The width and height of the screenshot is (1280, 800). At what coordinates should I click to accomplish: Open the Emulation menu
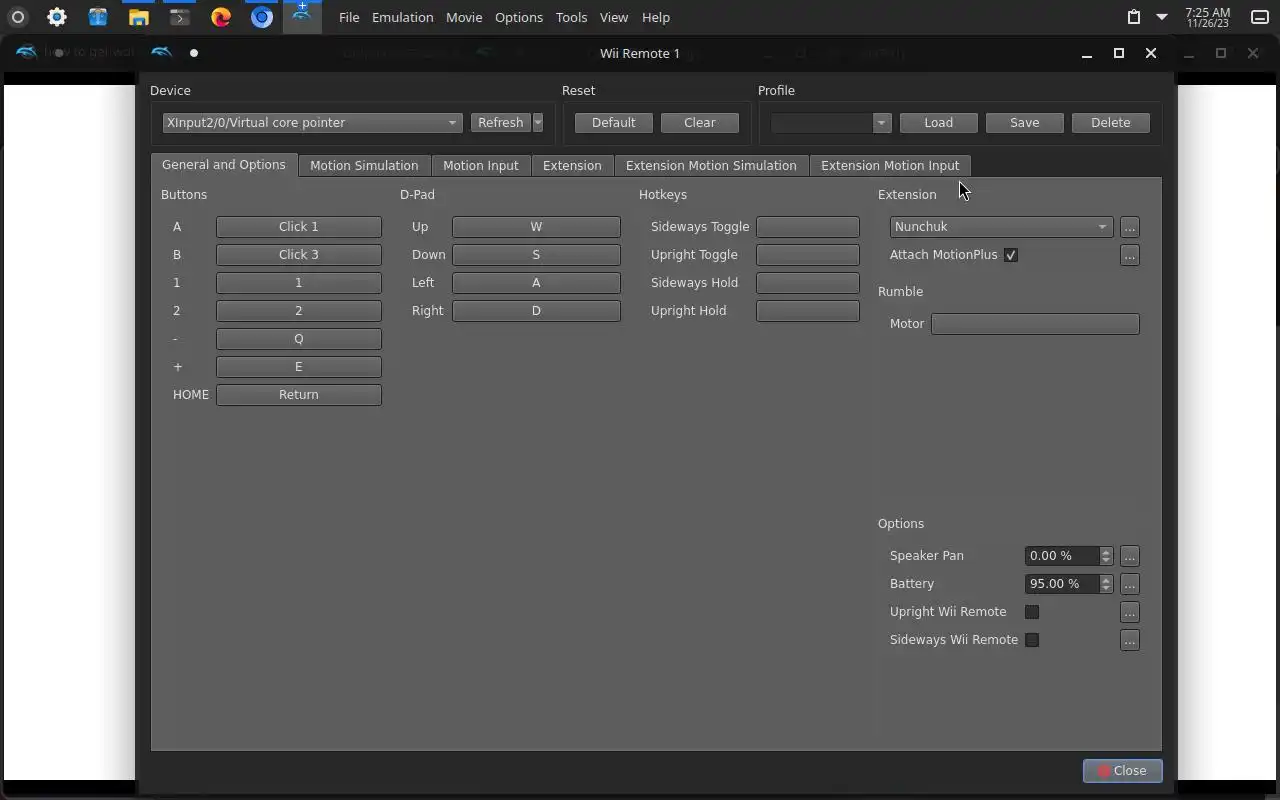(403, 17)
